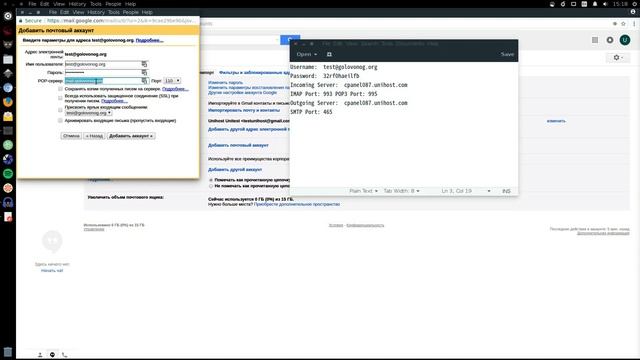This screenshot has width=640, height=360.
Task: Click the password manager icon in POP server field
Action: [144, 81]
